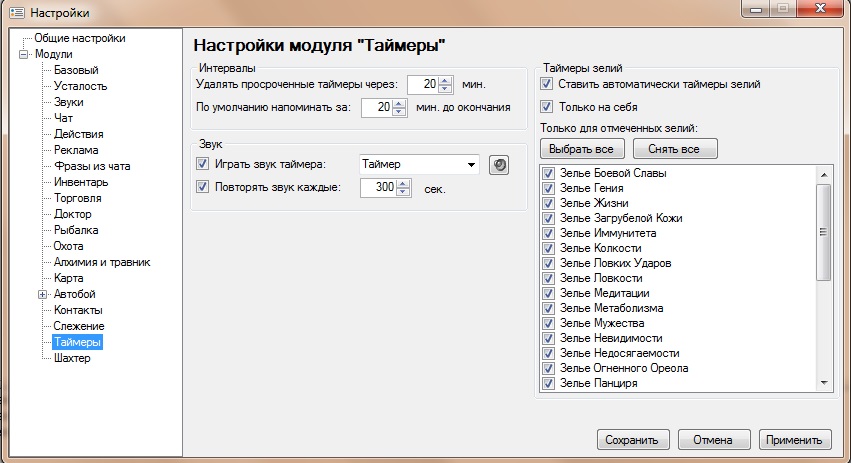Screen dimensions: 851x463
Task: Select Доктор module in tree
Action: [72, 214]
